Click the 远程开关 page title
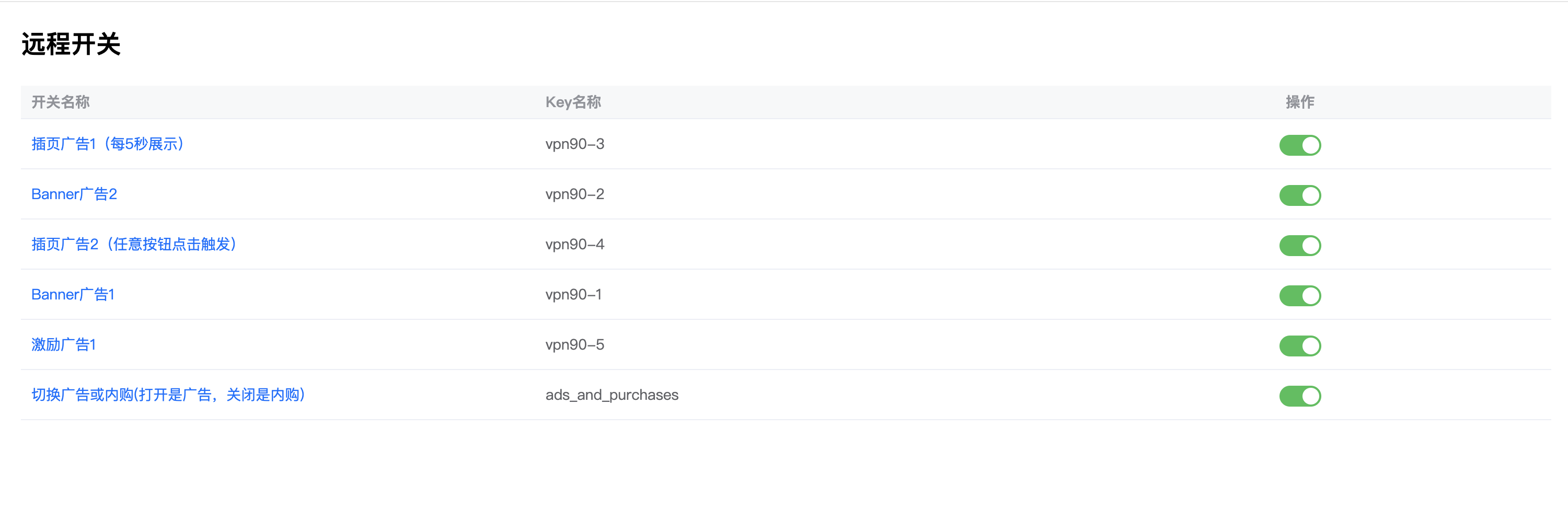Screen dimensions: 1568x508 pyautogui.click(x=71, y=44)
